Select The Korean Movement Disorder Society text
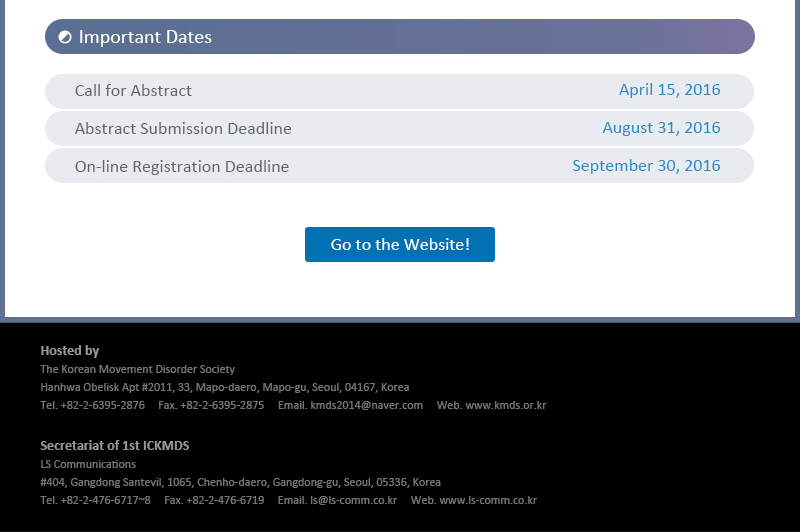800x532 pixels. tap(138, 369)
